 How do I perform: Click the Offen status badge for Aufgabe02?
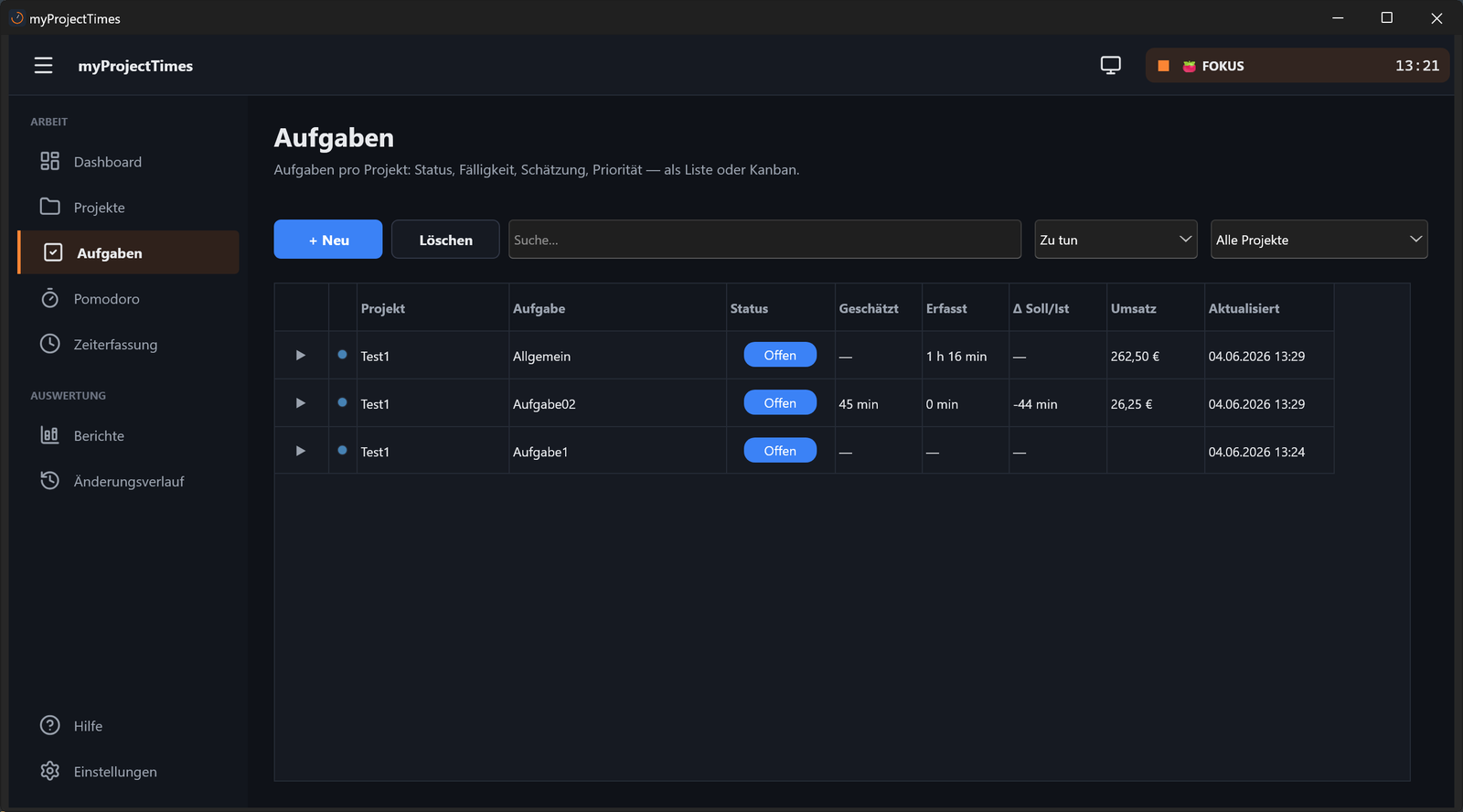[780, 403]
